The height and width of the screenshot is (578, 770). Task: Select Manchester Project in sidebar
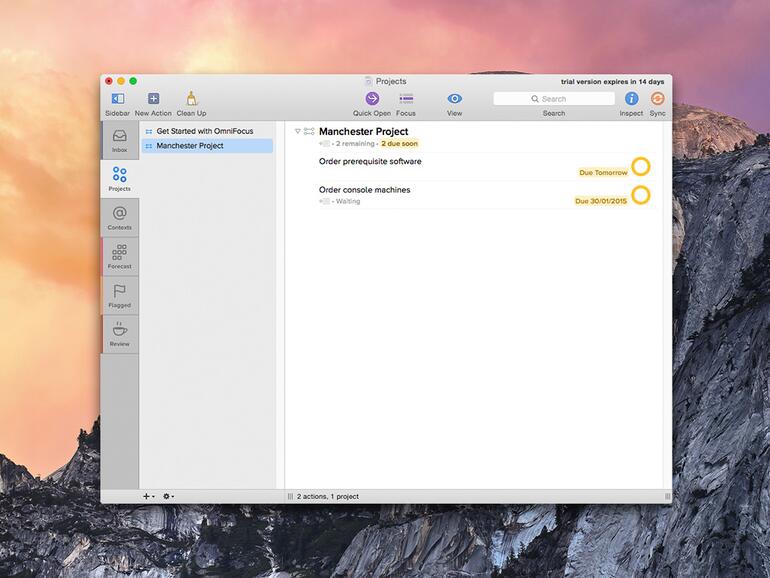click(207, 146)
